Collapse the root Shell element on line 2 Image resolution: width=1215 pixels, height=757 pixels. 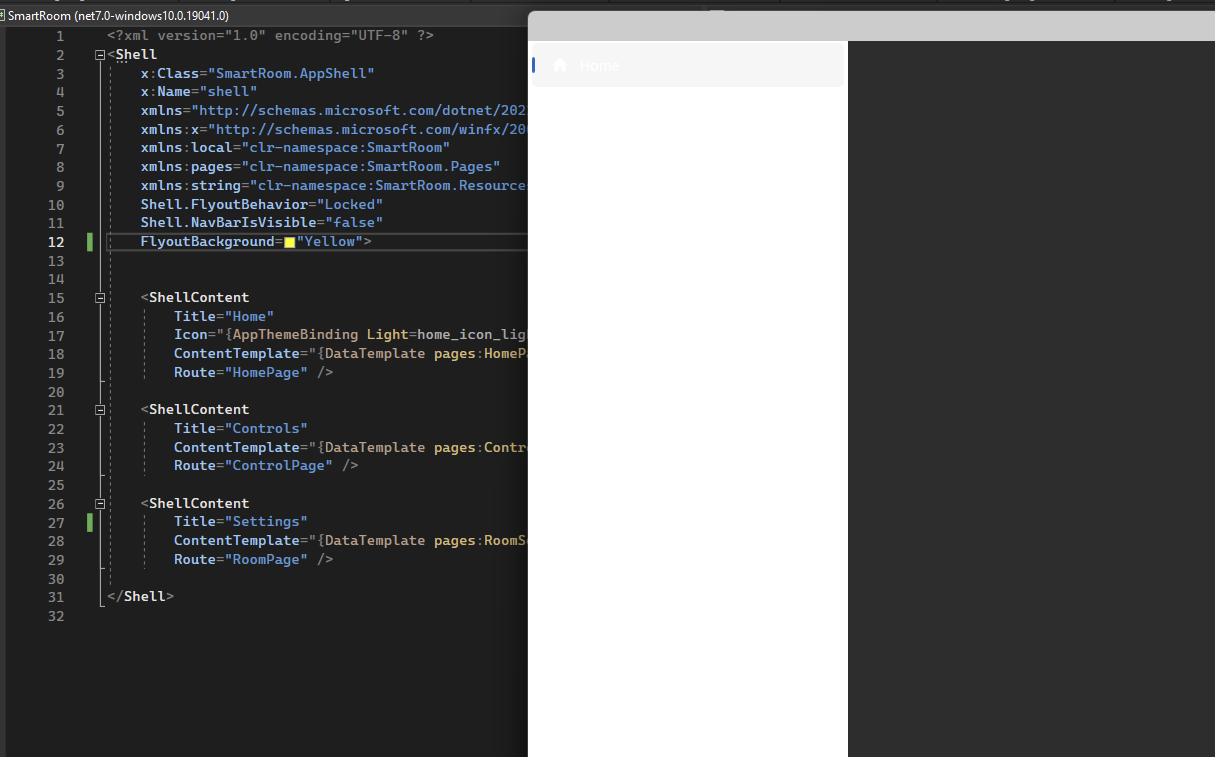point(98,53)
